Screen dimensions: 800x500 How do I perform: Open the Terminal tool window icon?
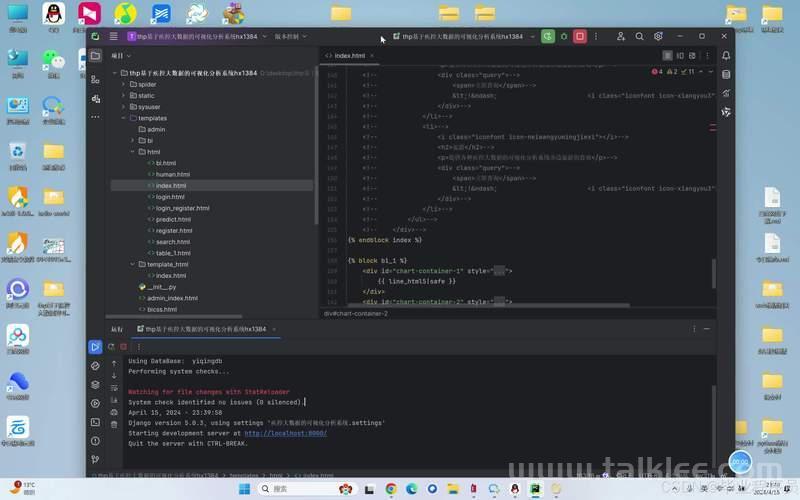click(x=95, y=422)
